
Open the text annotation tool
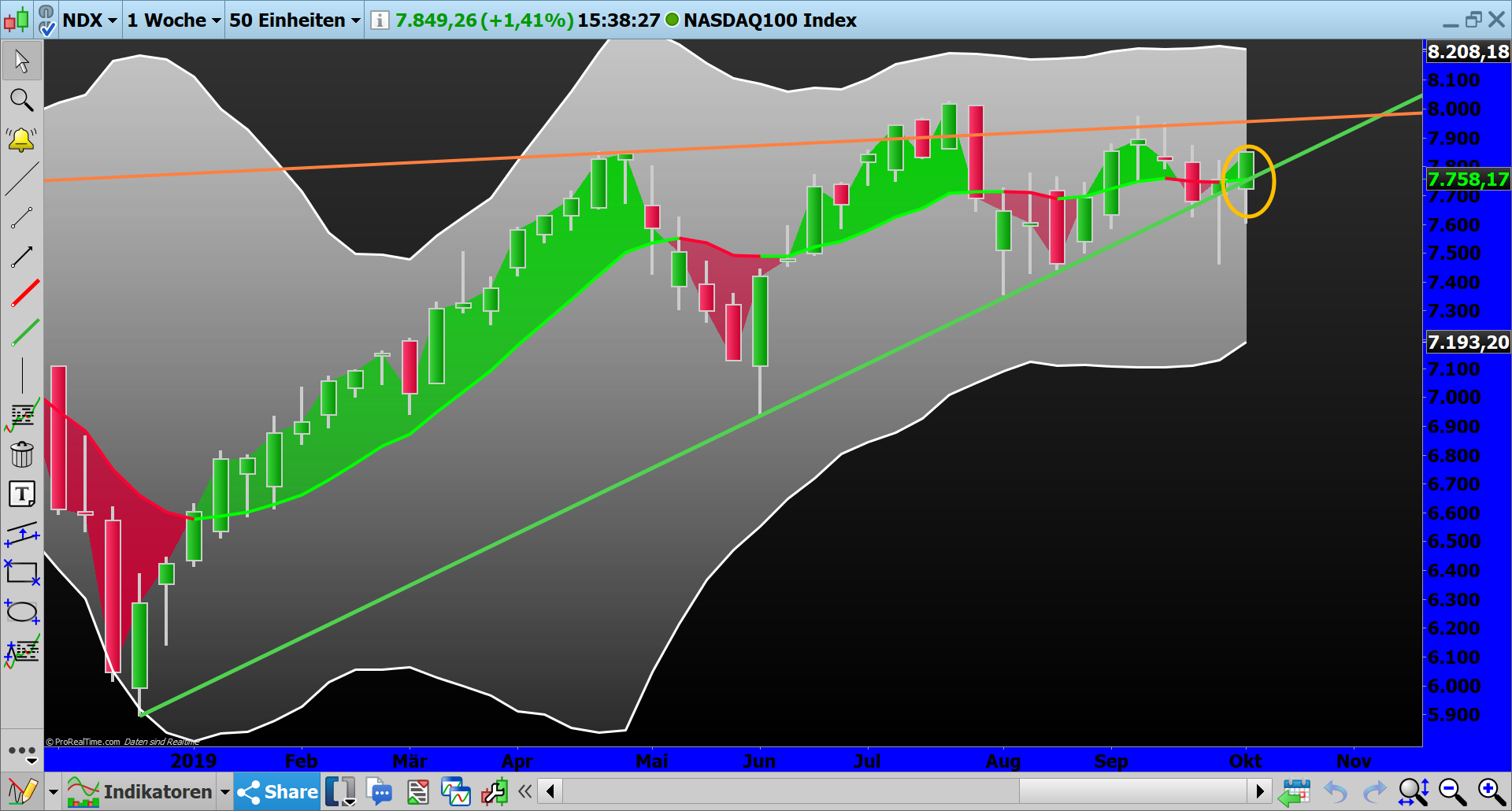(x=21, y=494)
